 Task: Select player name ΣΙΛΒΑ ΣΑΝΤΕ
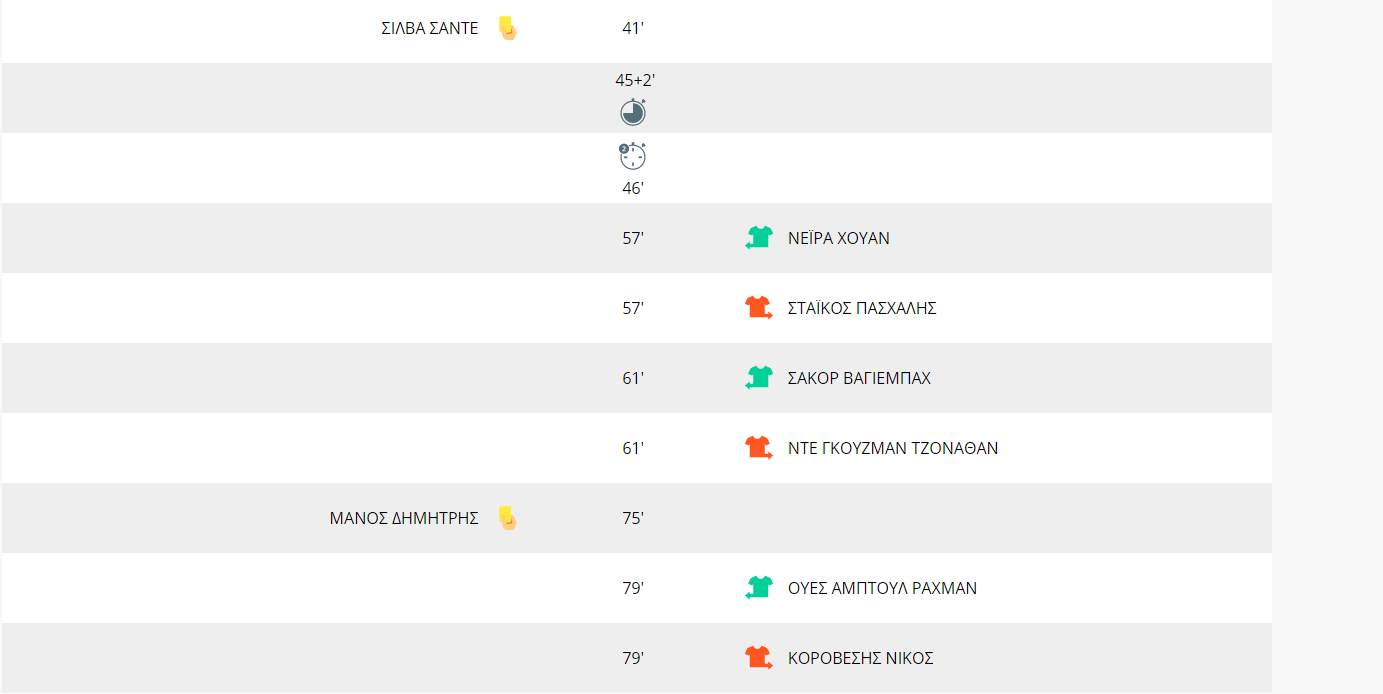pos(430,29)
